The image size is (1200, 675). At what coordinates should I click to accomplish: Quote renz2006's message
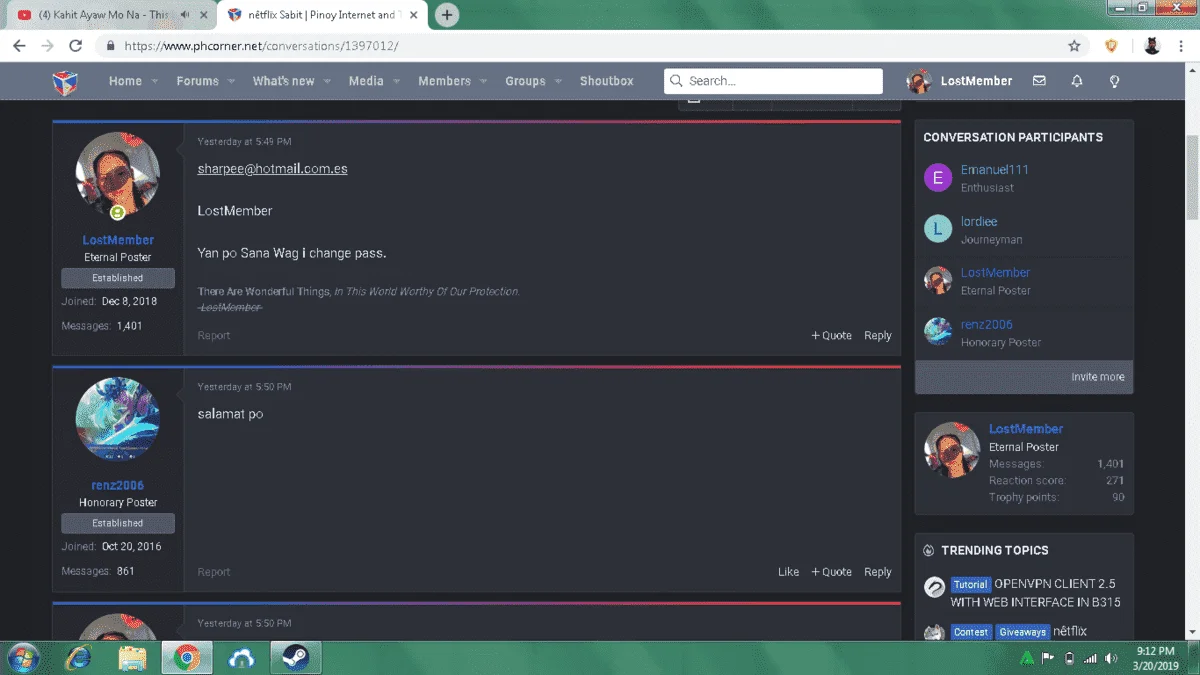click(x=831, y=572)
